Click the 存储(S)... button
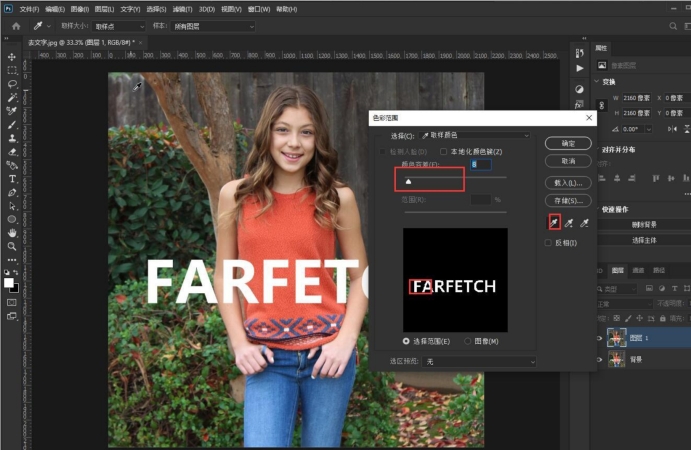Viewport: 691px width, 450px height. 568,201
